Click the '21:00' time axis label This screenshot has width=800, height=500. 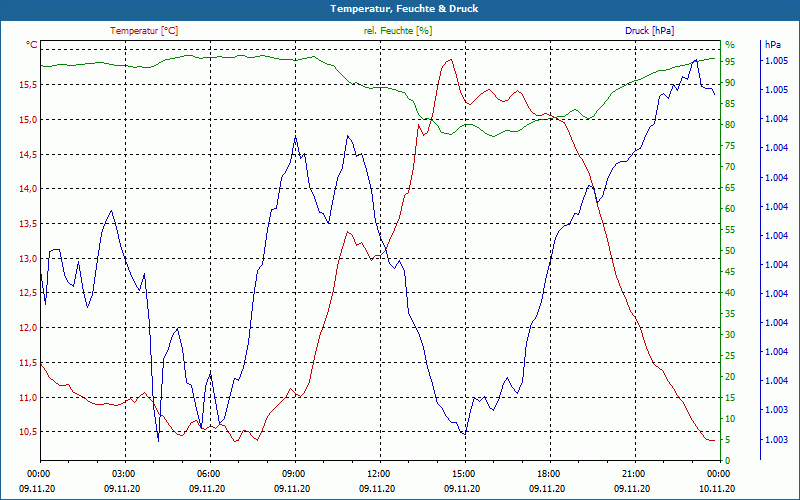(634, 474)
